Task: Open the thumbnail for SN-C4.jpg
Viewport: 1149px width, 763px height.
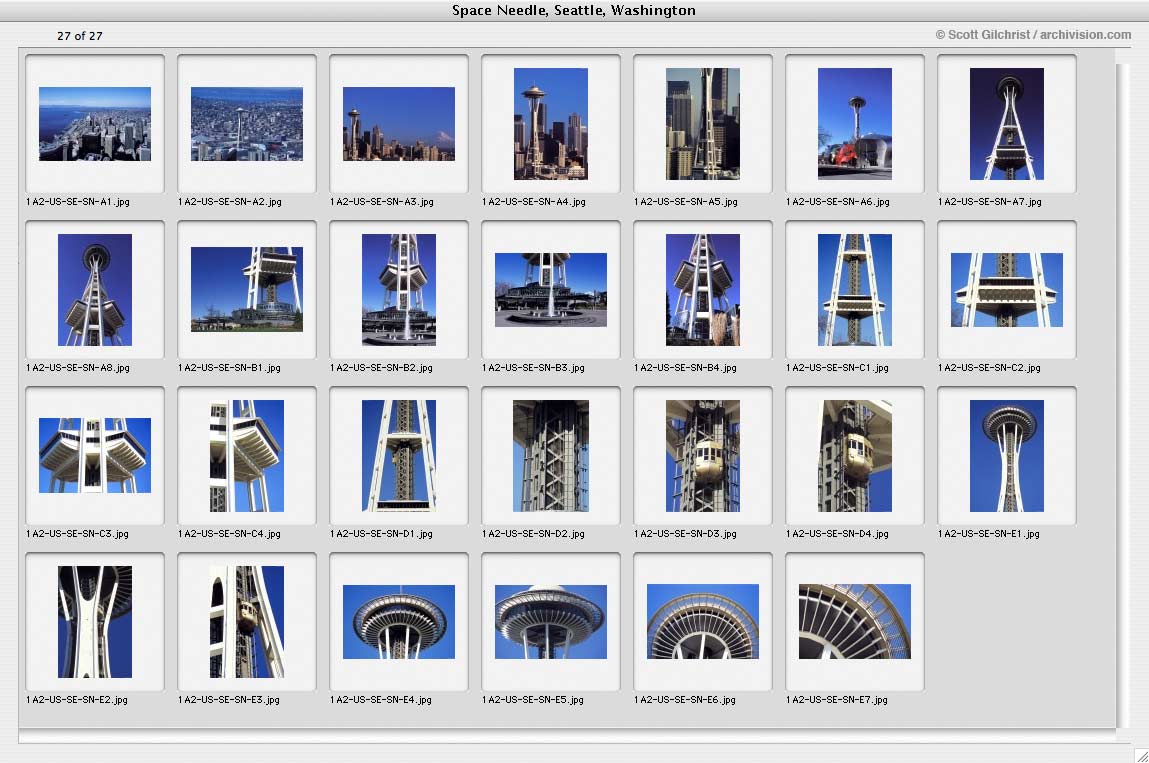Action: [247, 456]
